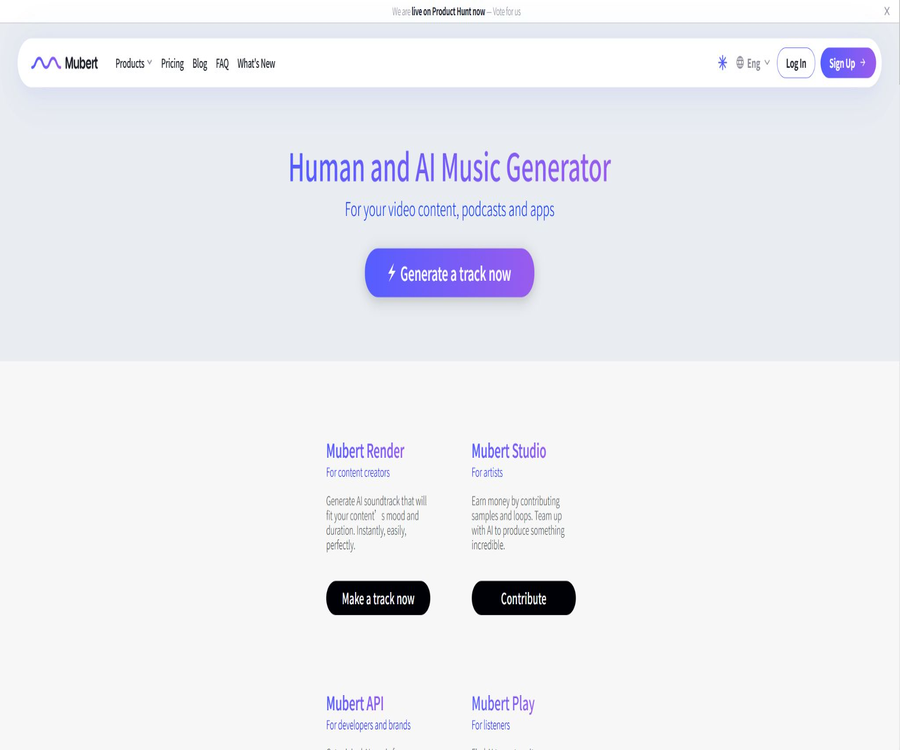Viewport: 900px width, 750px height.
Task: Click the Mubert wave logo icon
Action: click(46, 63)
